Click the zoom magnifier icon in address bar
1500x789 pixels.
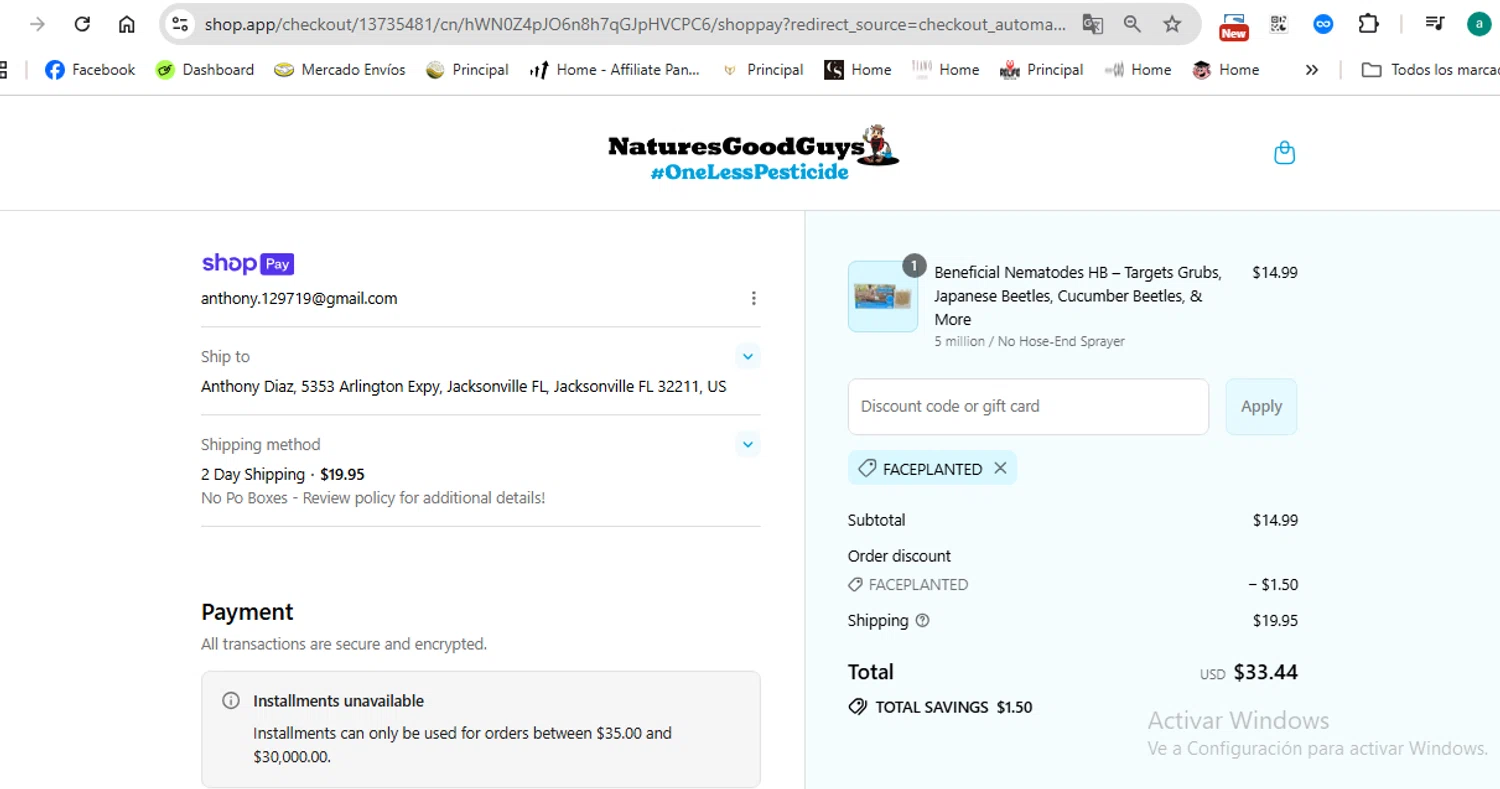[1132, 24]
